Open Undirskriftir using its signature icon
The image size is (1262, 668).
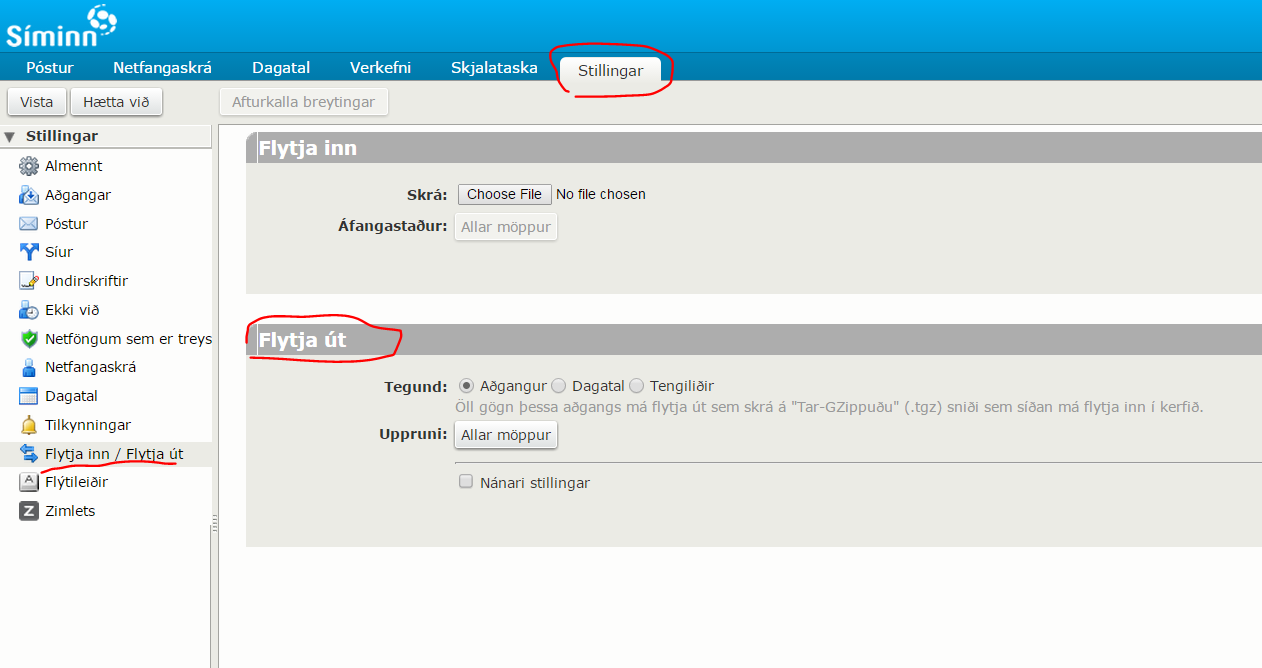[28, 281]
